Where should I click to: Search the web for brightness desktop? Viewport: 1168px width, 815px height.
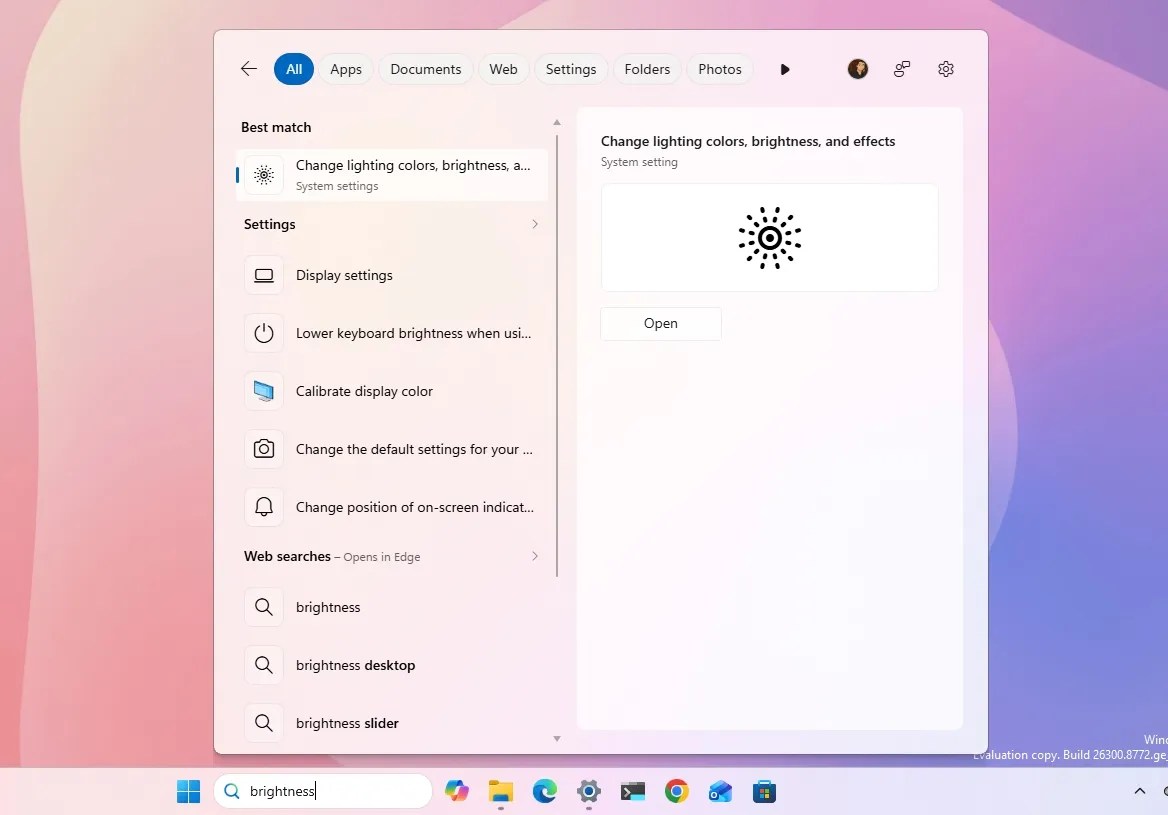point(392,666)
